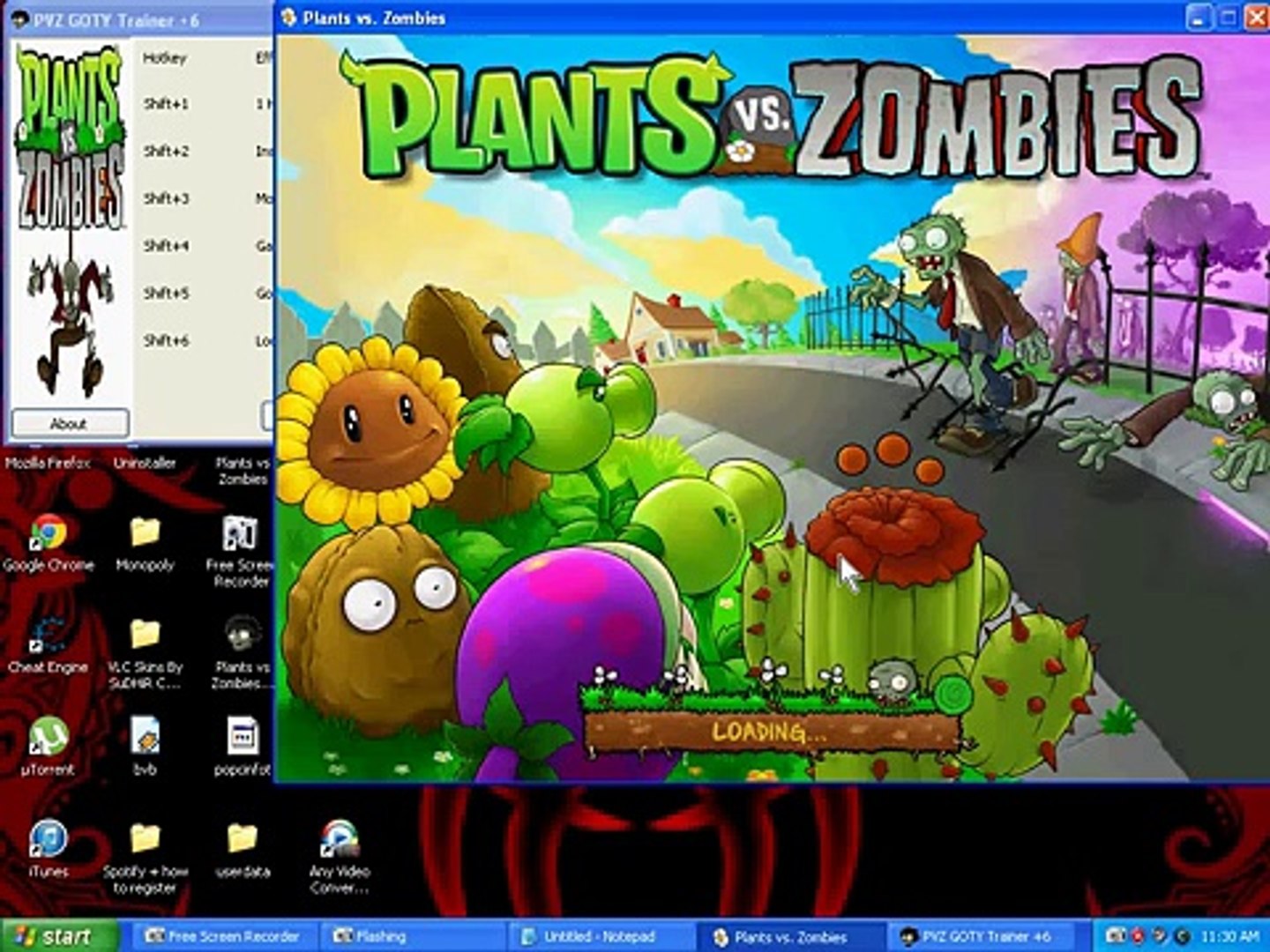Click the red icon in the system tray
This screenshot has width=1270, height=952.
point(1139,936)
